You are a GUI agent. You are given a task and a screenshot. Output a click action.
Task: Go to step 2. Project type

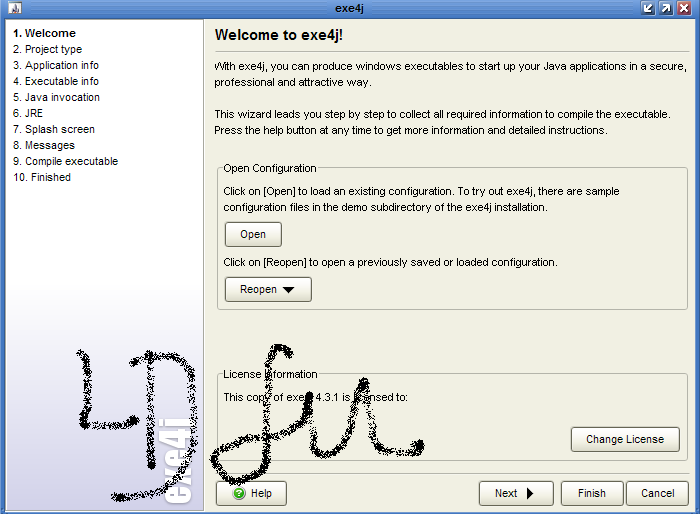click(x=47, y=49)
